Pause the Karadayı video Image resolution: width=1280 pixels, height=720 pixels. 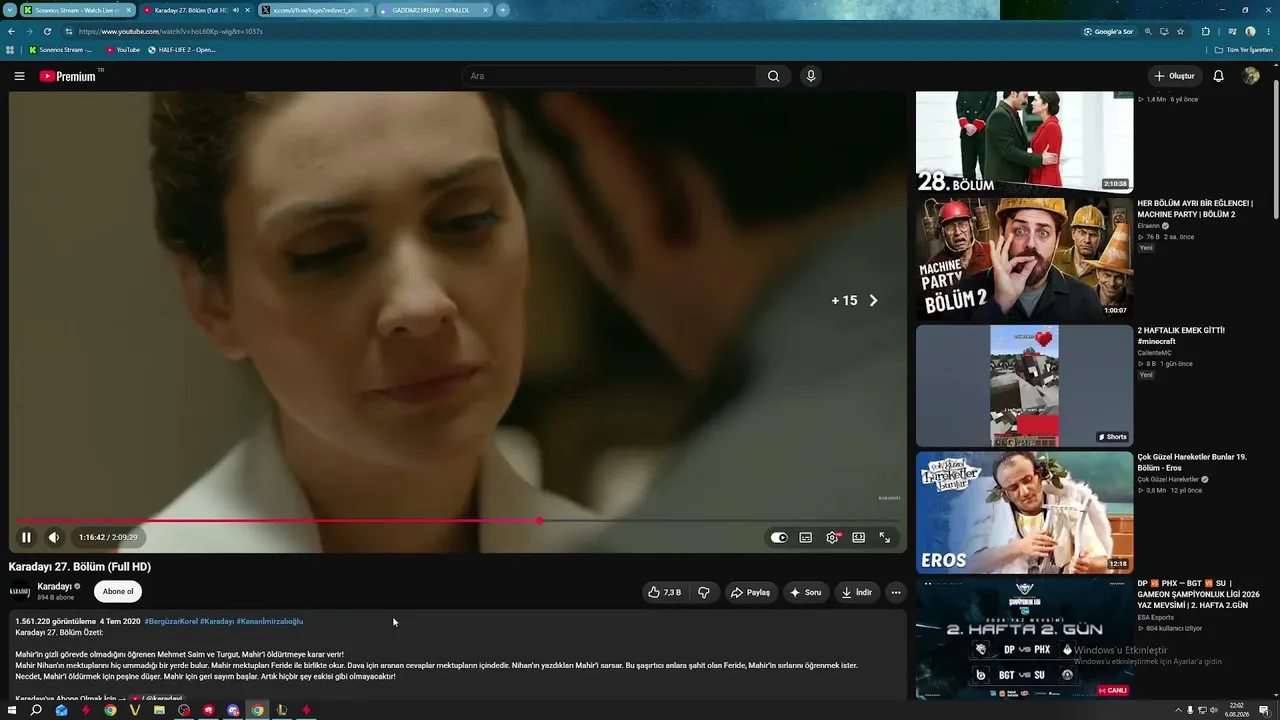click(x=26, y=537)
